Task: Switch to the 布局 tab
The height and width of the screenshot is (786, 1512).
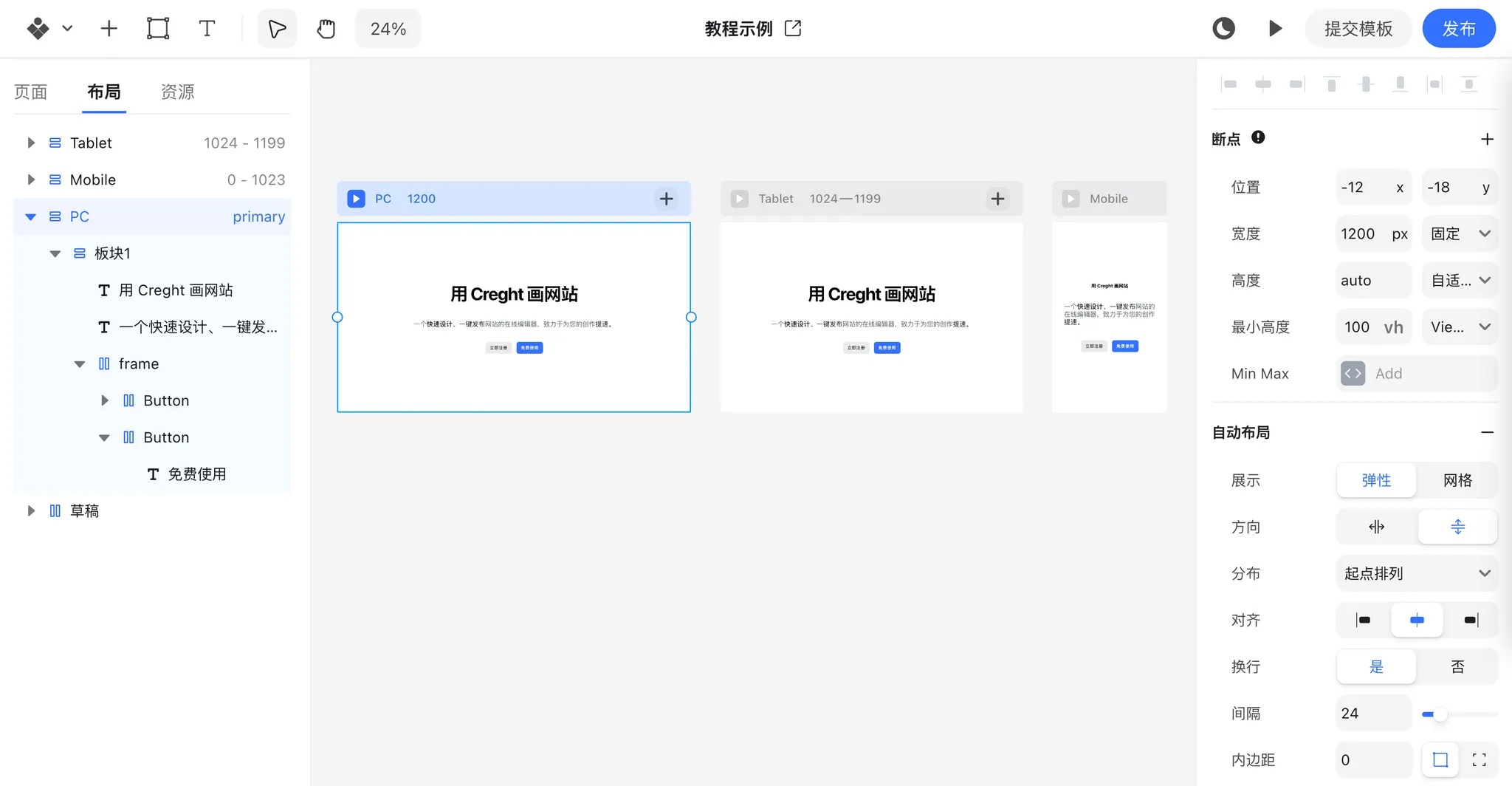Action: (x=104, y=92)
